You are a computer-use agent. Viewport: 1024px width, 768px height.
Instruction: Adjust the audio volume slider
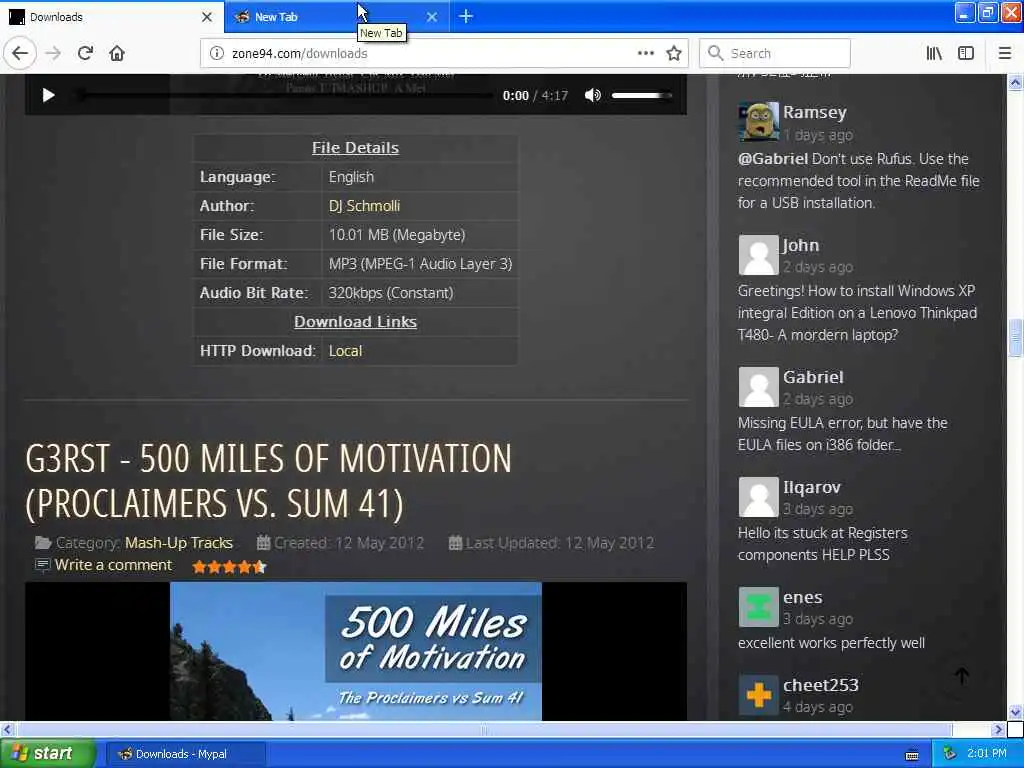pos(642,95)
